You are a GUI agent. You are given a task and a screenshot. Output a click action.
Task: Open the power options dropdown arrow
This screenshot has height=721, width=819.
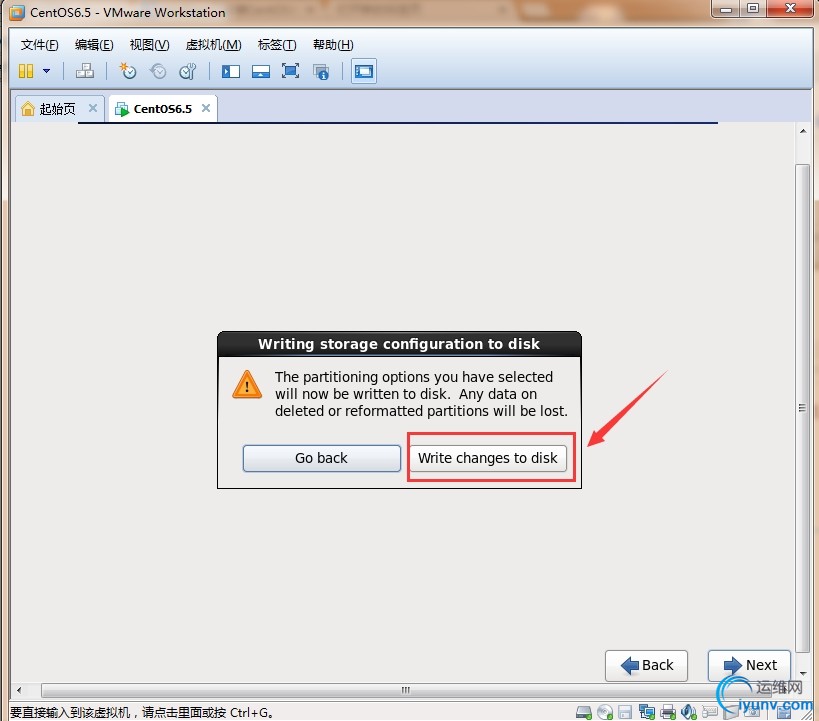46,71
